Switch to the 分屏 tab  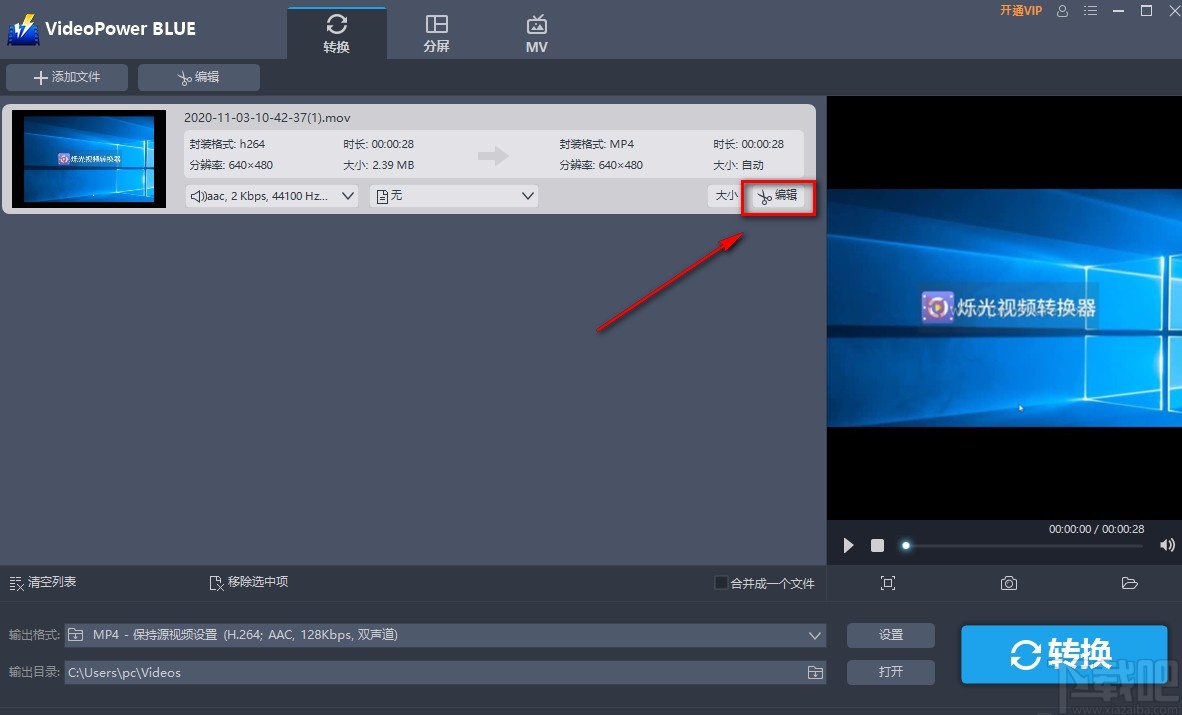[x=436, y=31]
